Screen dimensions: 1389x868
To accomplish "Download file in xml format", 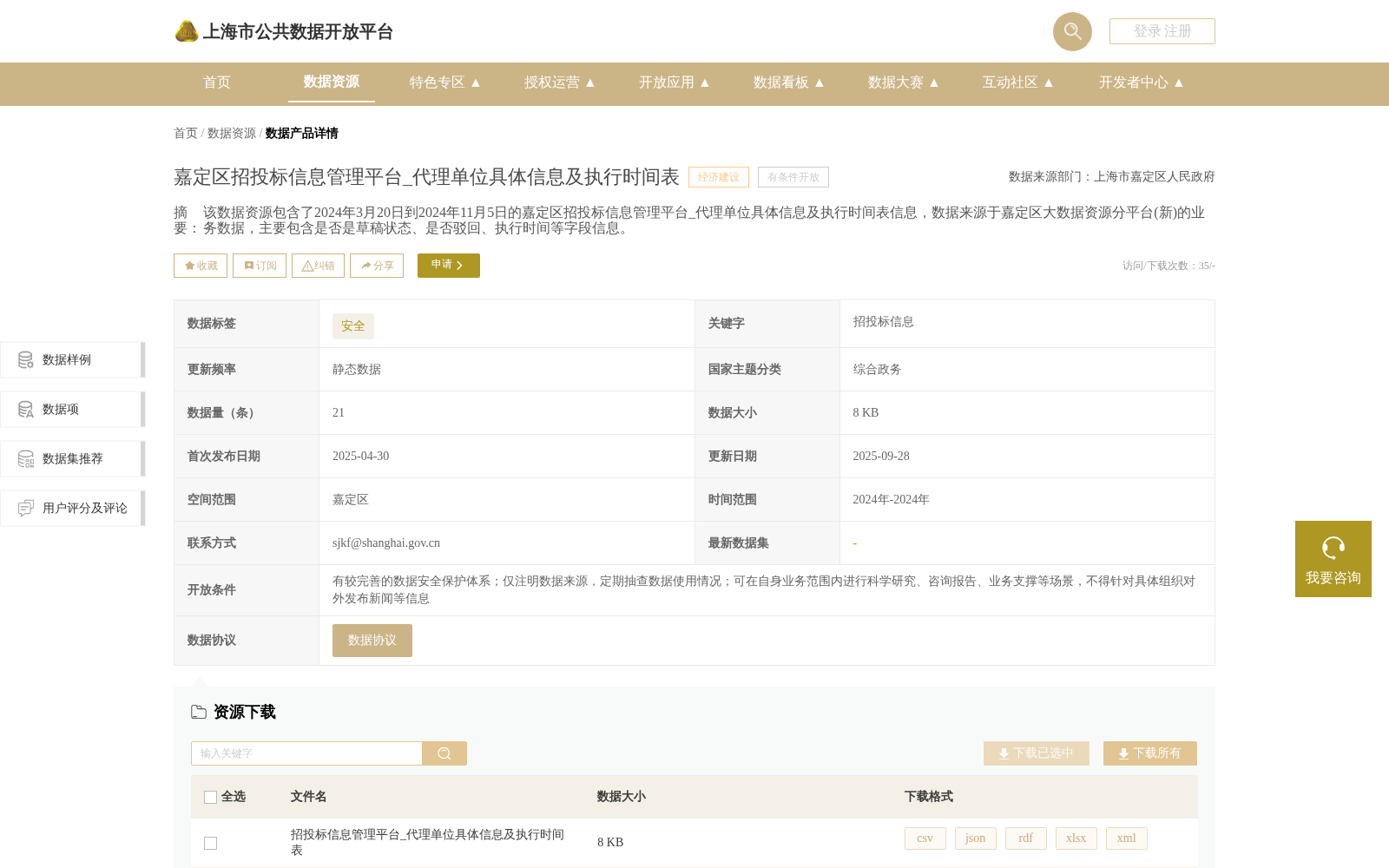I will point(1127,838).
